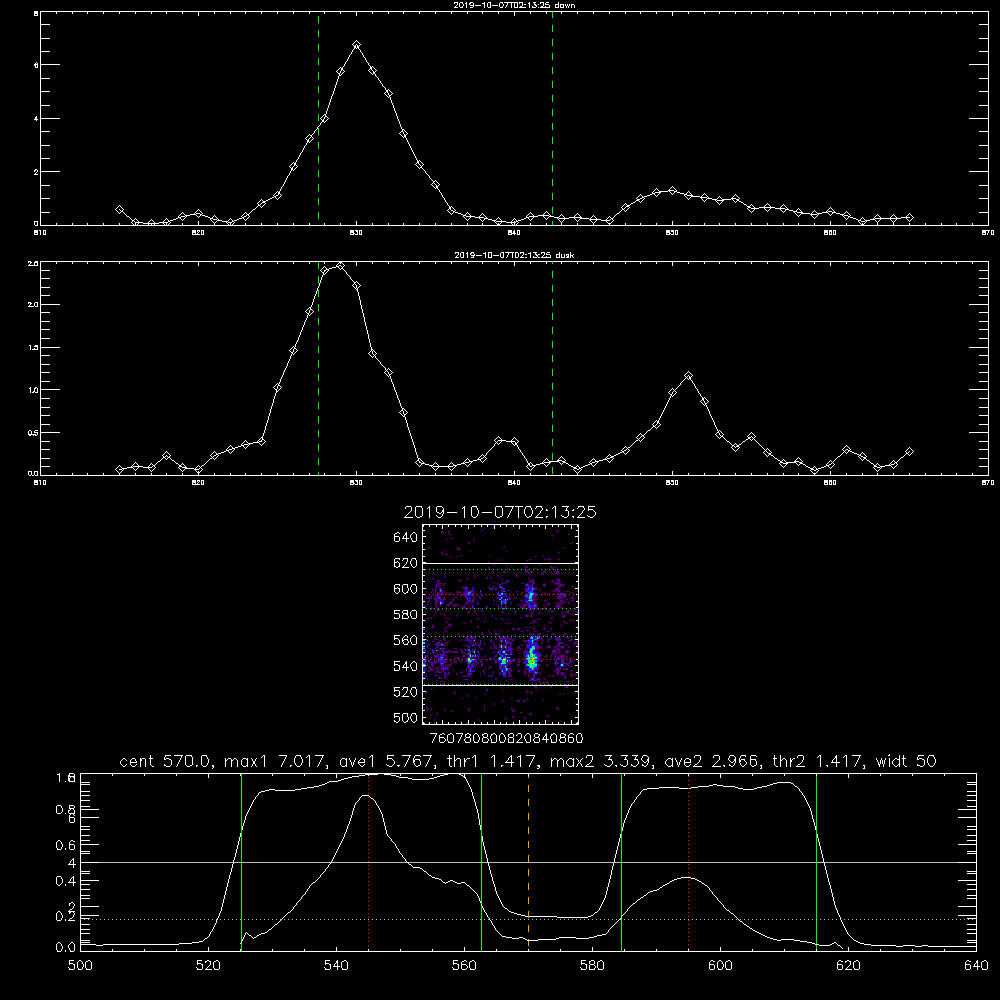Click bottom plot y-axis label 0.4
The height and width of the screenshot is (1000, 1000).
[x=66, y=881]
